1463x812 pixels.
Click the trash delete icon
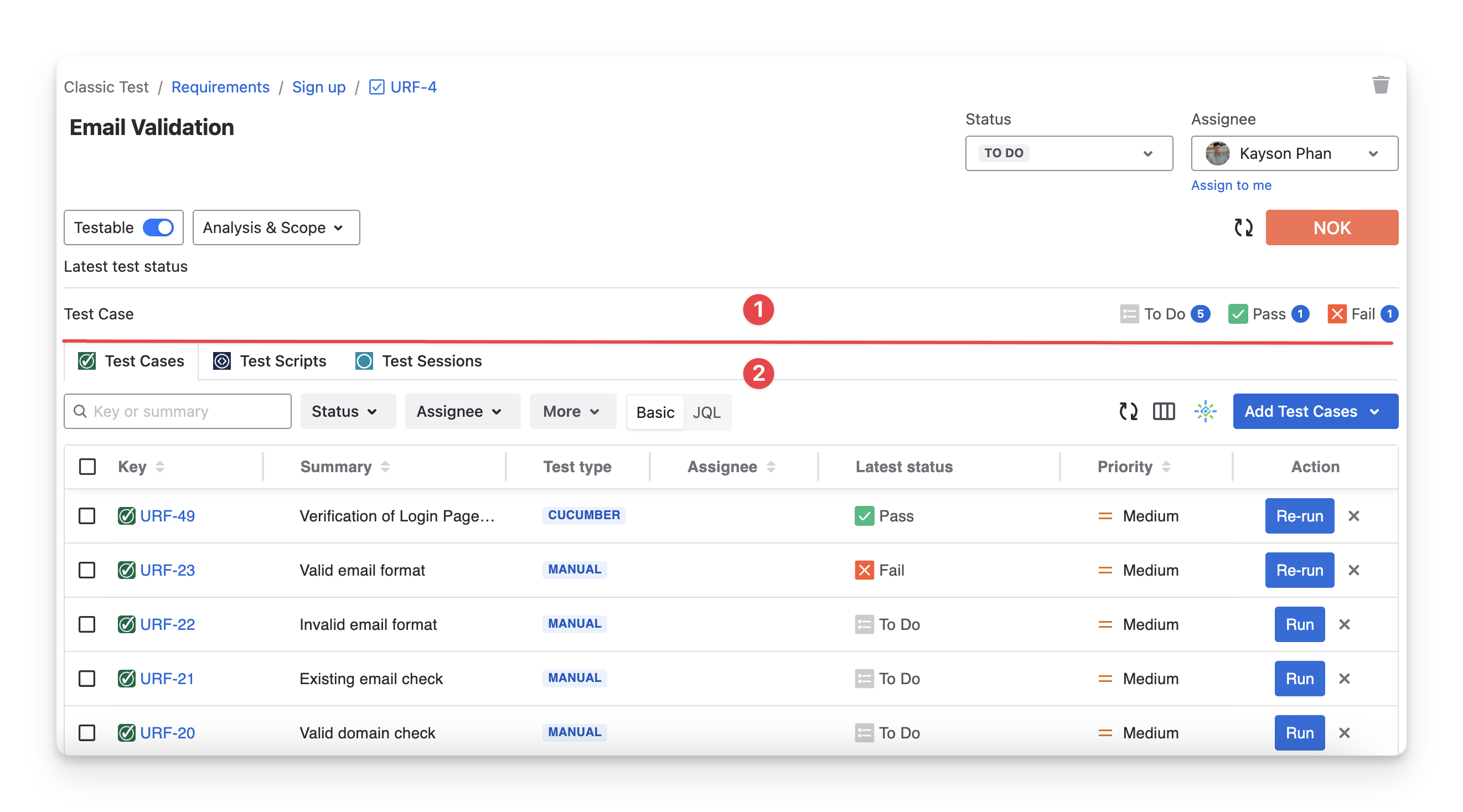point(1381,85)
